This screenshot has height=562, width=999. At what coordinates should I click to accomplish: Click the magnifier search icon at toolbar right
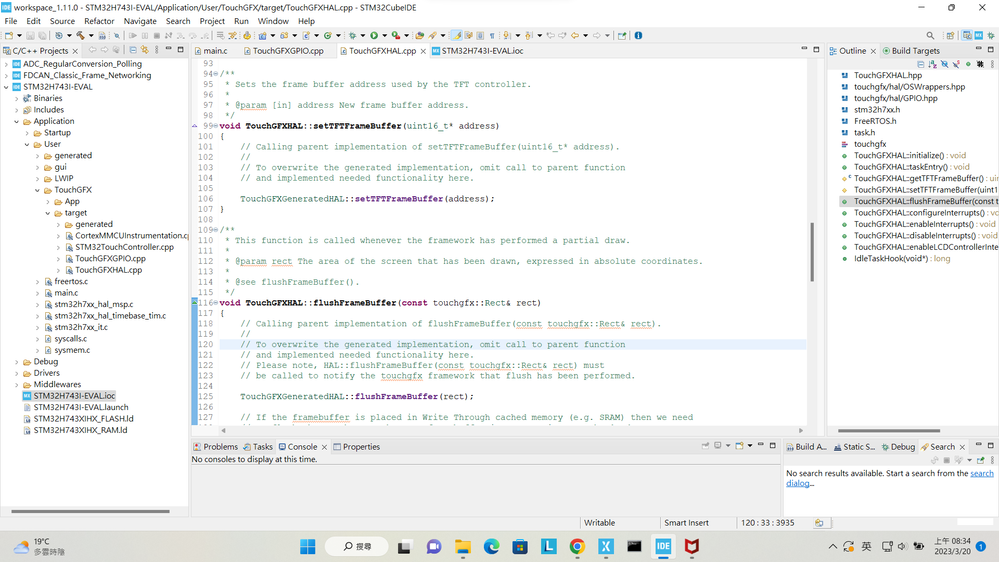coord(930,36)
